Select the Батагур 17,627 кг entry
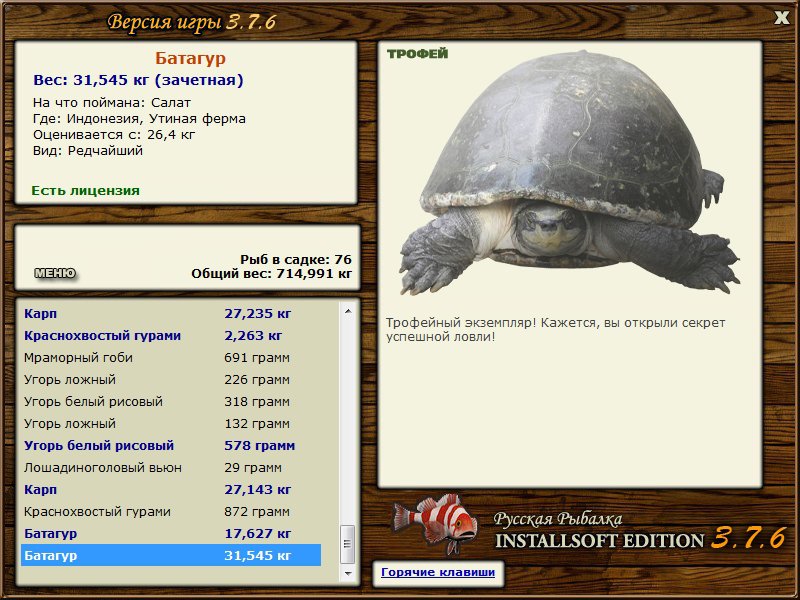Screen dimensions: 800x600 [171, 533]
